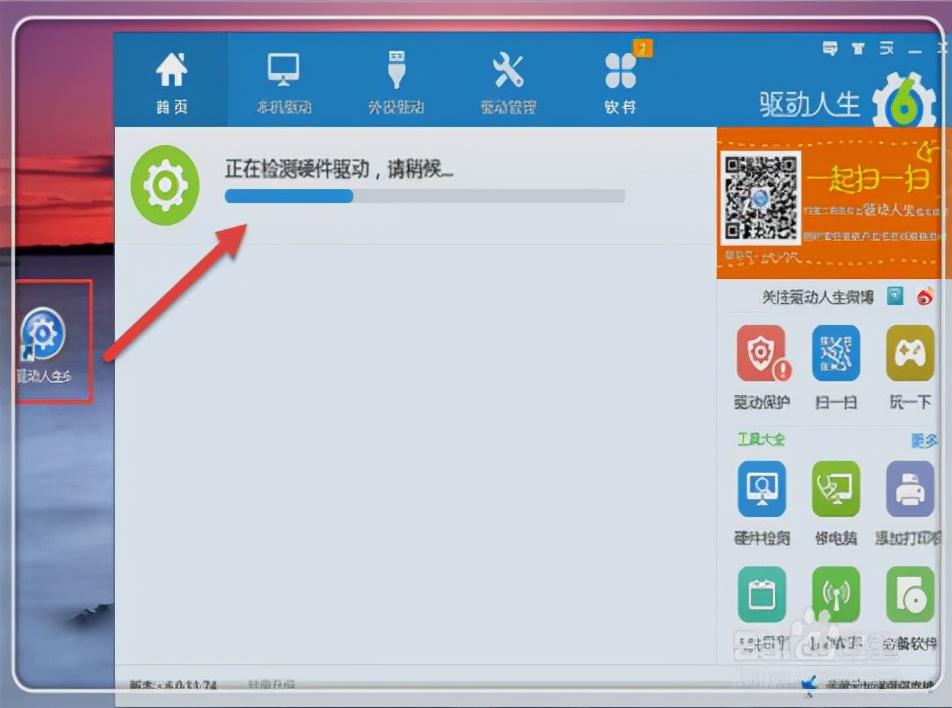Switch to the 首页 home tab
Screen dimensions: 952x708
(171, 80)
